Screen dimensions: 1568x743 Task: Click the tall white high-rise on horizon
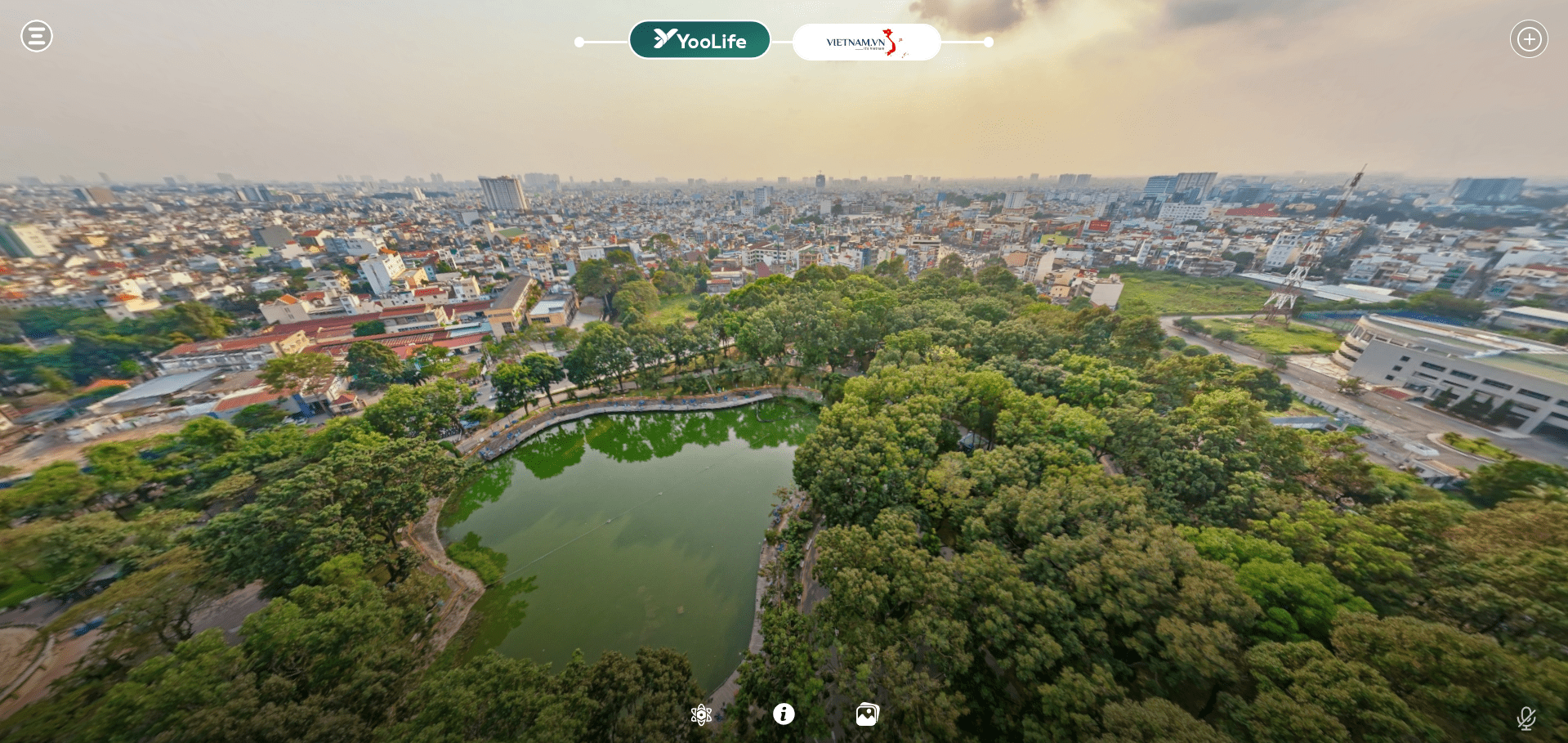click(502, 194)
